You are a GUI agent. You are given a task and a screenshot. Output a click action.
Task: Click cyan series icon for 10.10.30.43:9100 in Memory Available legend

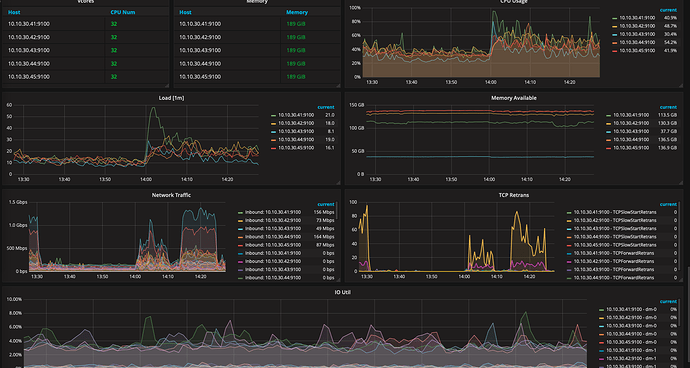click(609, 132)
